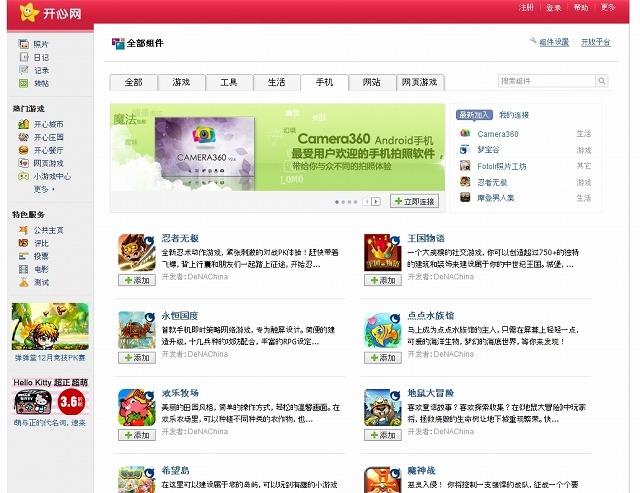
Task: Click 注册 link in header
Action: [526, 7]
